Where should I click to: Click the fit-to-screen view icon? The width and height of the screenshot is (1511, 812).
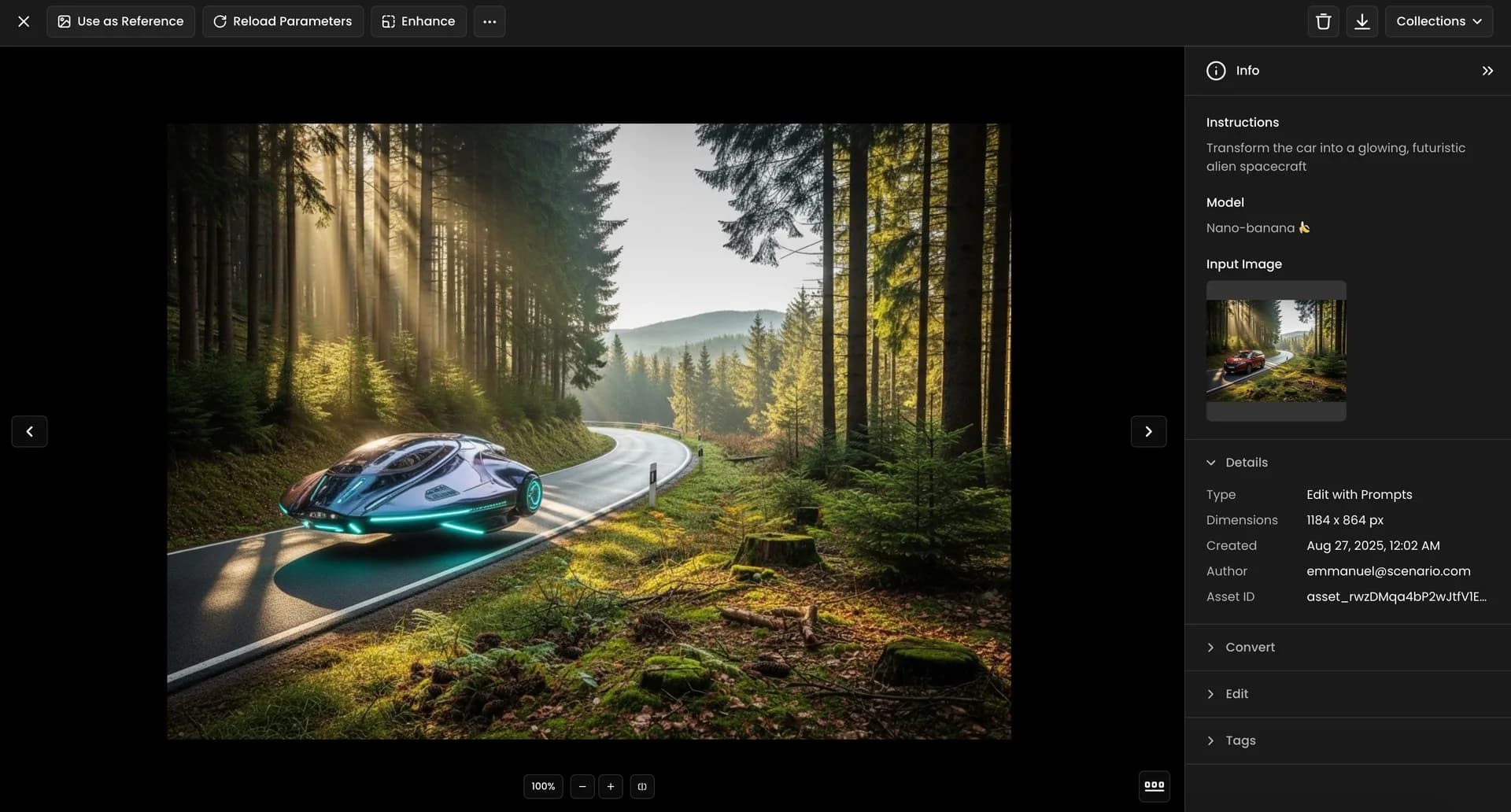[642, 786]
